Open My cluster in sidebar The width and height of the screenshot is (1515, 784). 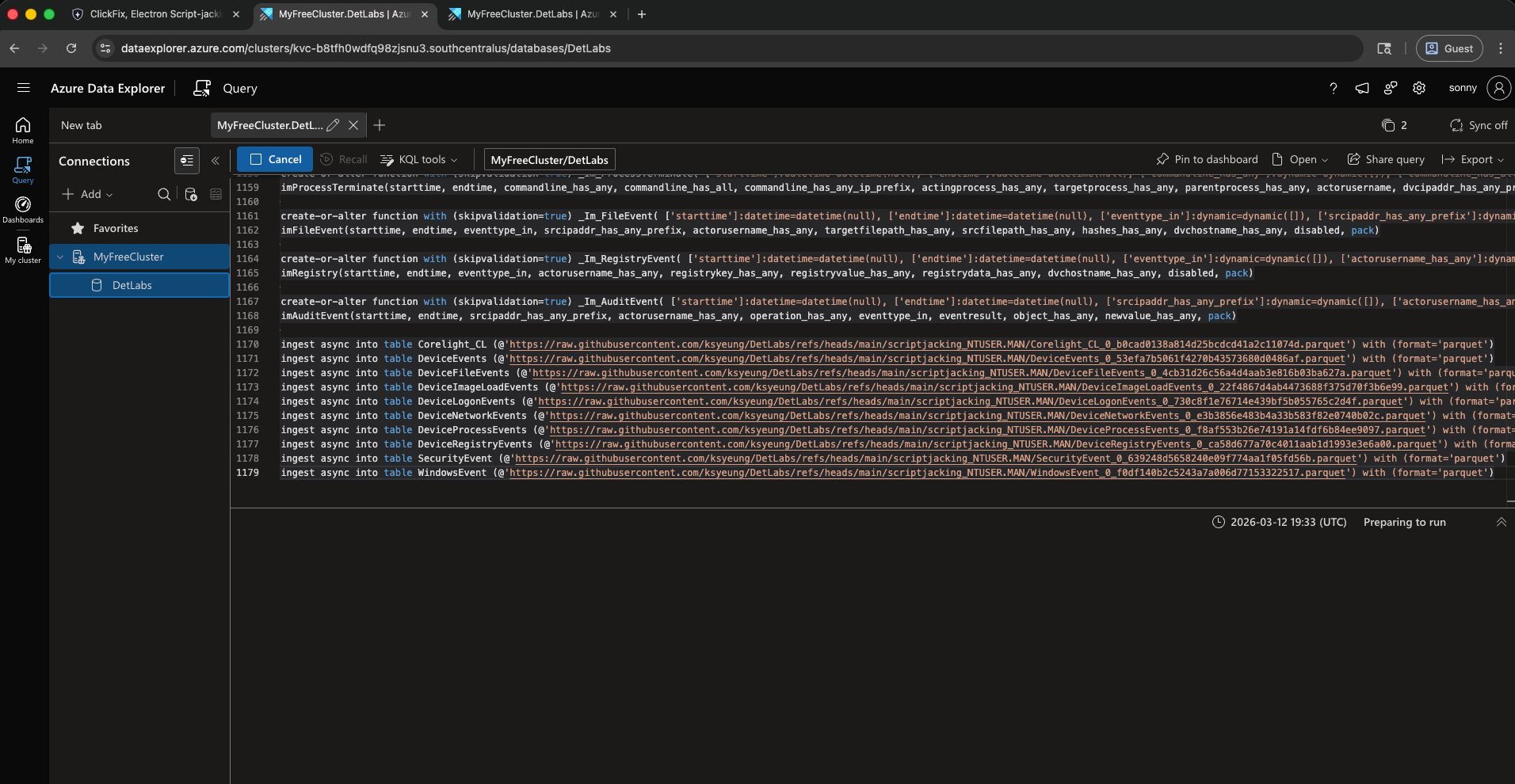point(23,250)
